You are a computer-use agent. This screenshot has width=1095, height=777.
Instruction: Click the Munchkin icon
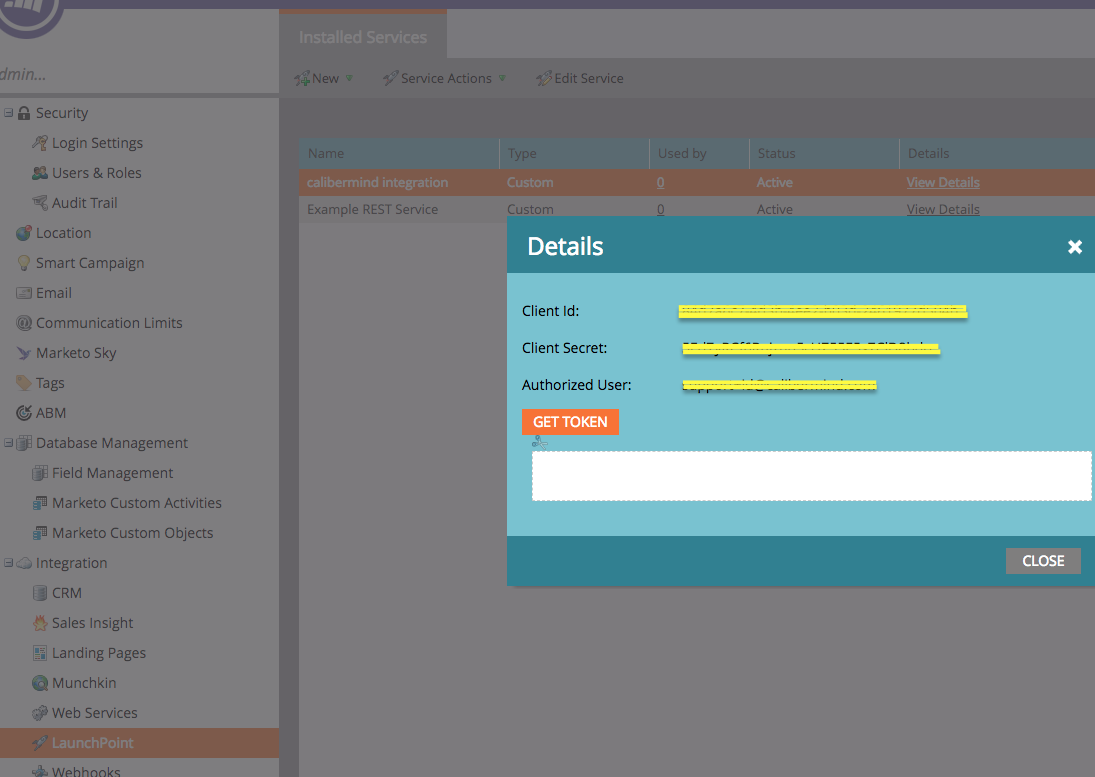coord(40,683)
